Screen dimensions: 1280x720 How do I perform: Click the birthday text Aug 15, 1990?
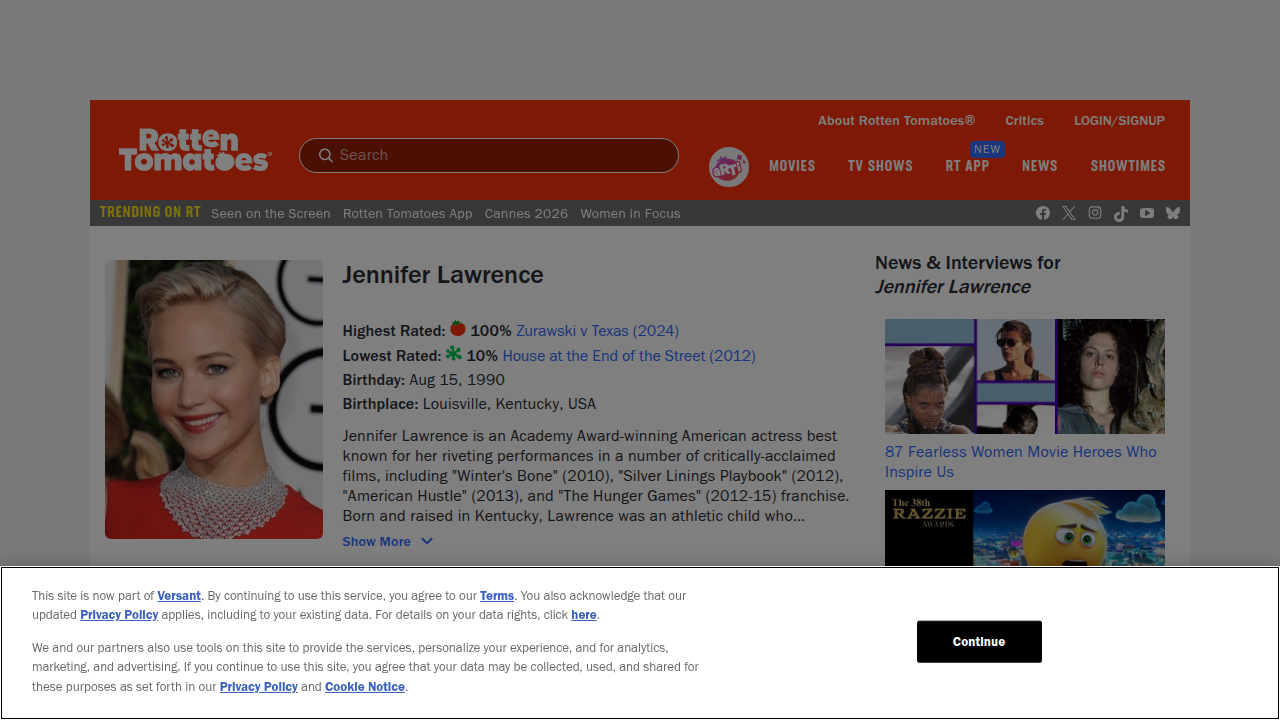(x=457, y=380)
